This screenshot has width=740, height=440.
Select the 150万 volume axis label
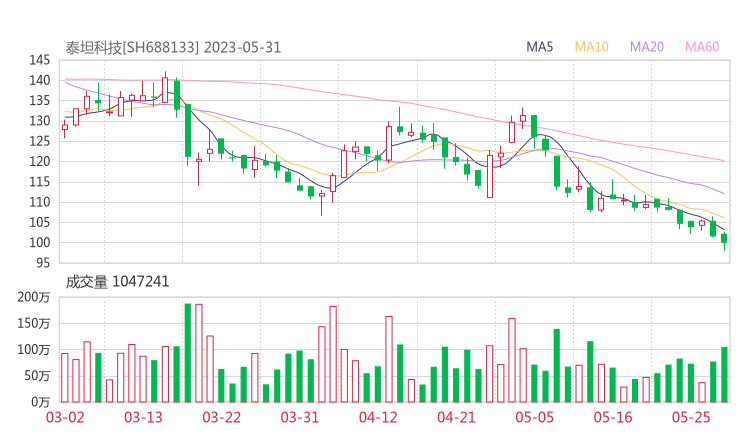point(34,323)
